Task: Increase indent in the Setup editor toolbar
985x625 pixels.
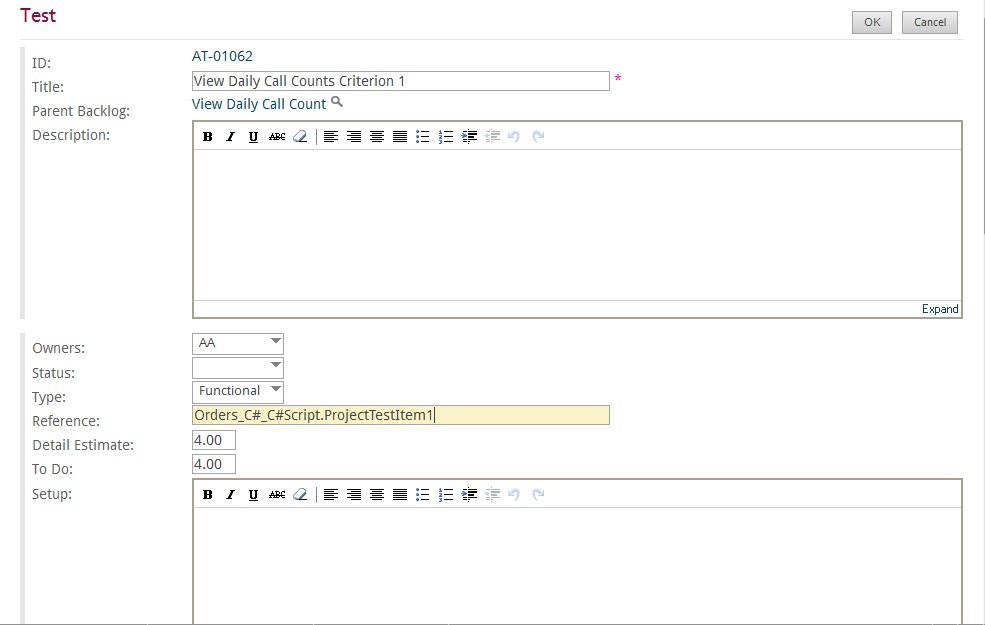Action: (x=469, y=494)
